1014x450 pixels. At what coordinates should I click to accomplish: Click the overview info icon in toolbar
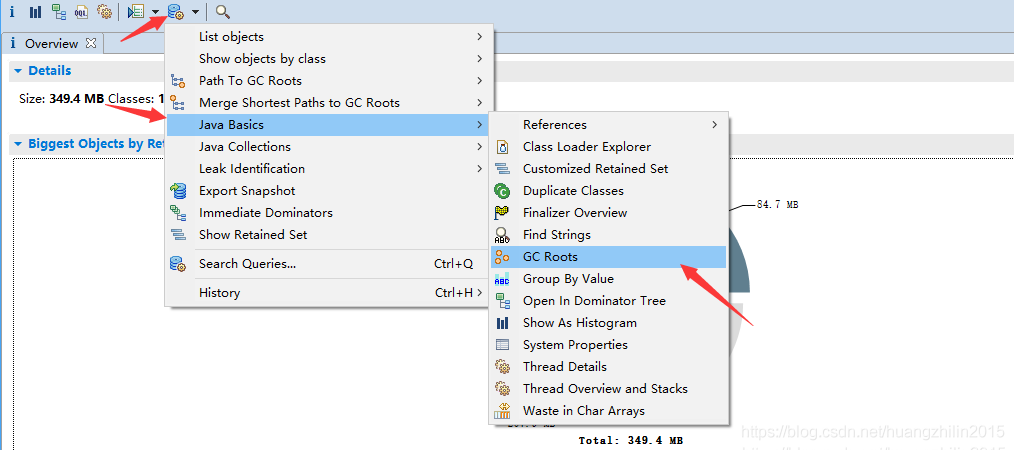pos(12,12)
